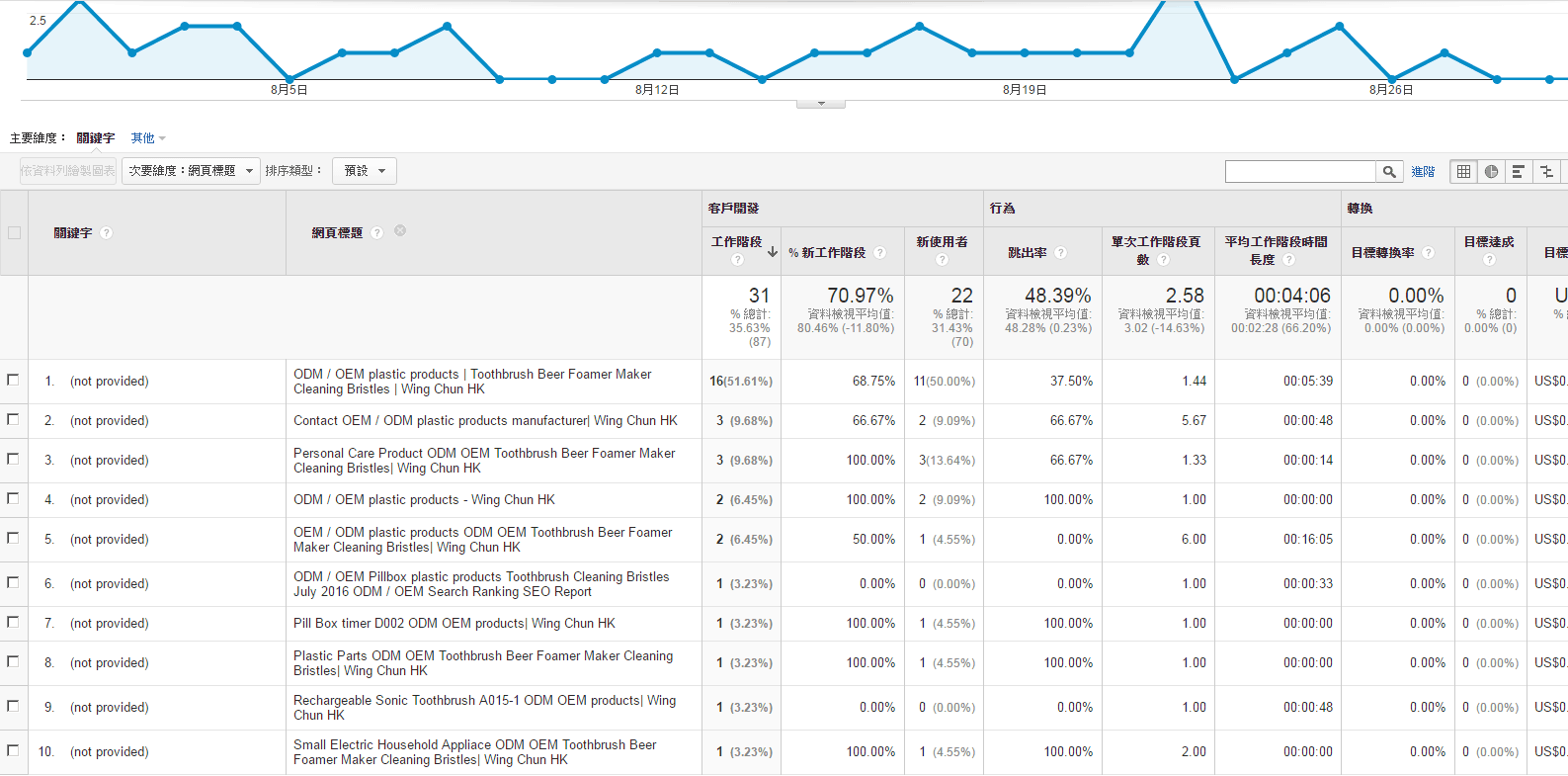Sort by the 新使用者 column header
Screen dimensions: 1568x776
tap(942, 241)
